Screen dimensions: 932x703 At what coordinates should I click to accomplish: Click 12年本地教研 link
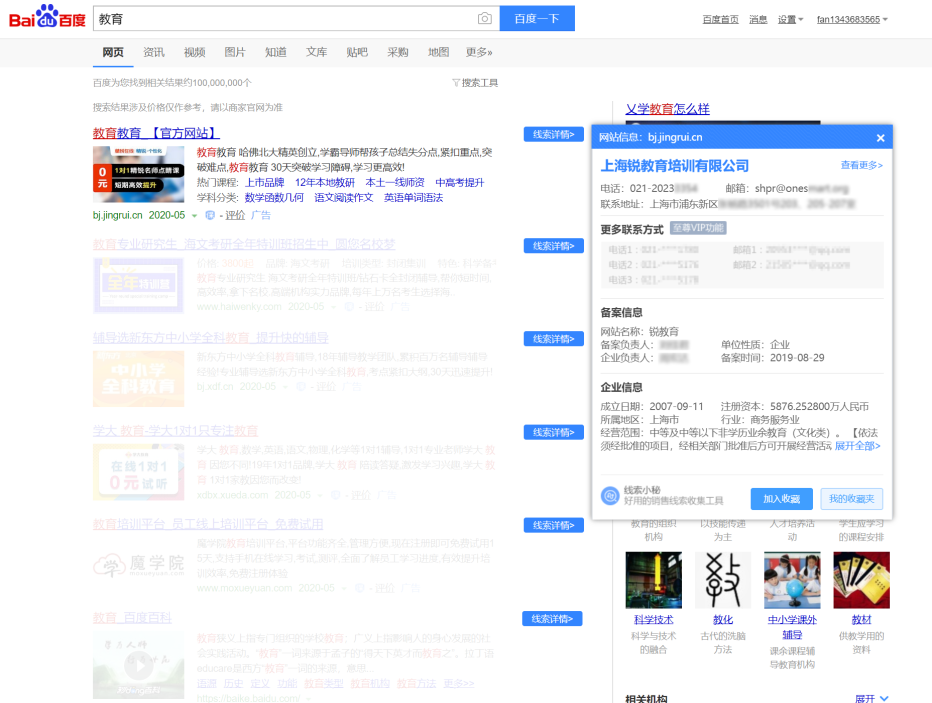[325, 182]
